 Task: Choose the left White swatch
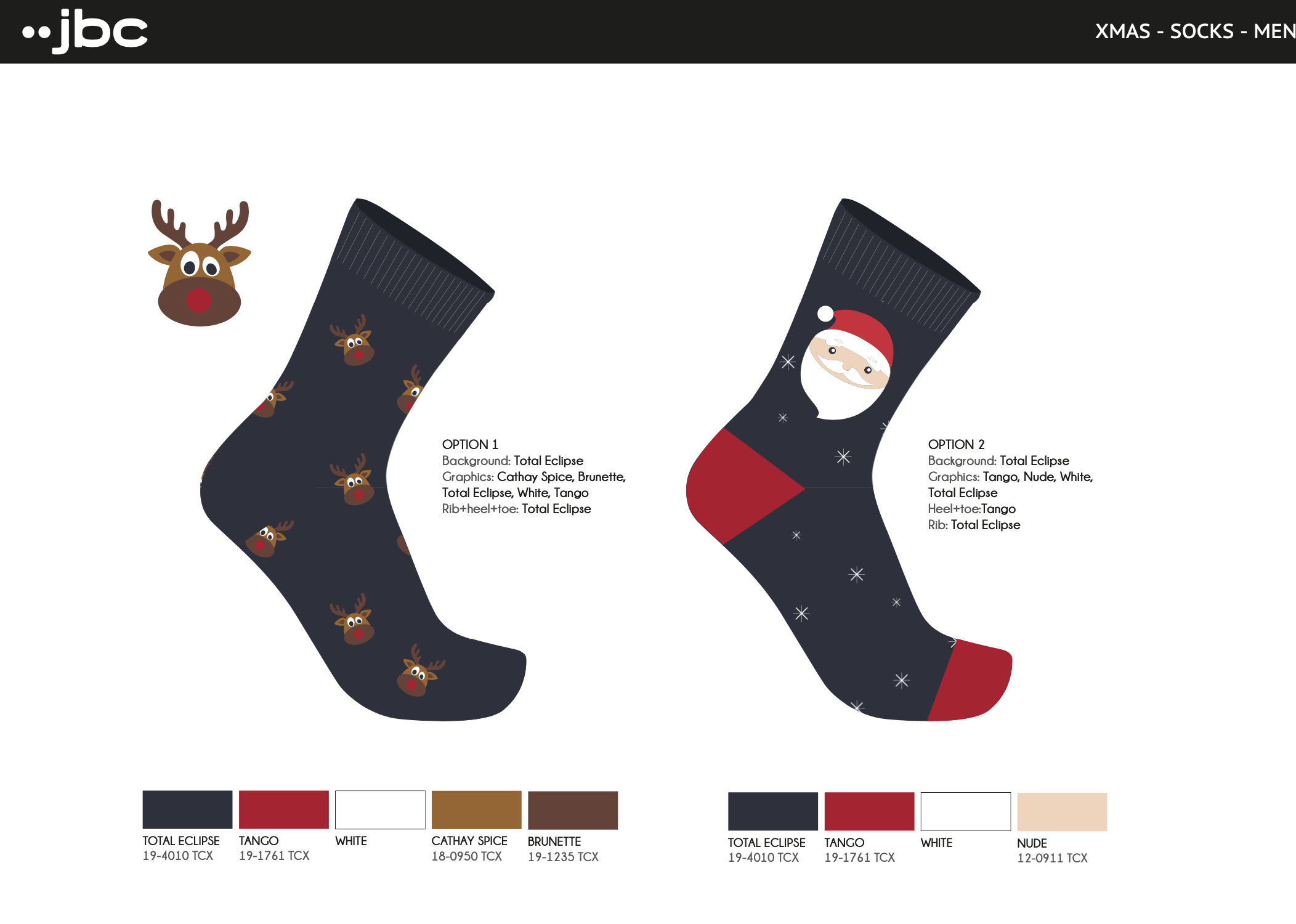(380, 809)
